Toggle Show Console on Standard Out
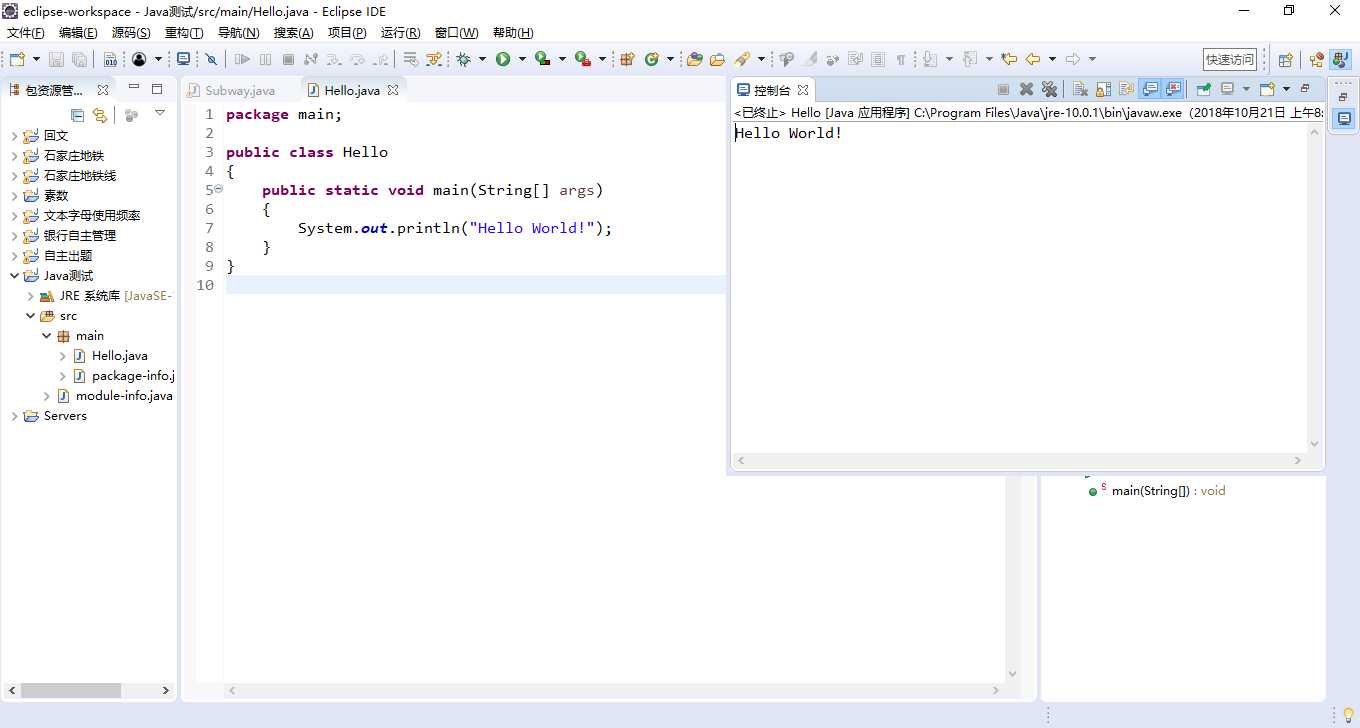Image resolution: width=1360 pixels, height=728 pixels. tap(1150, 89)
